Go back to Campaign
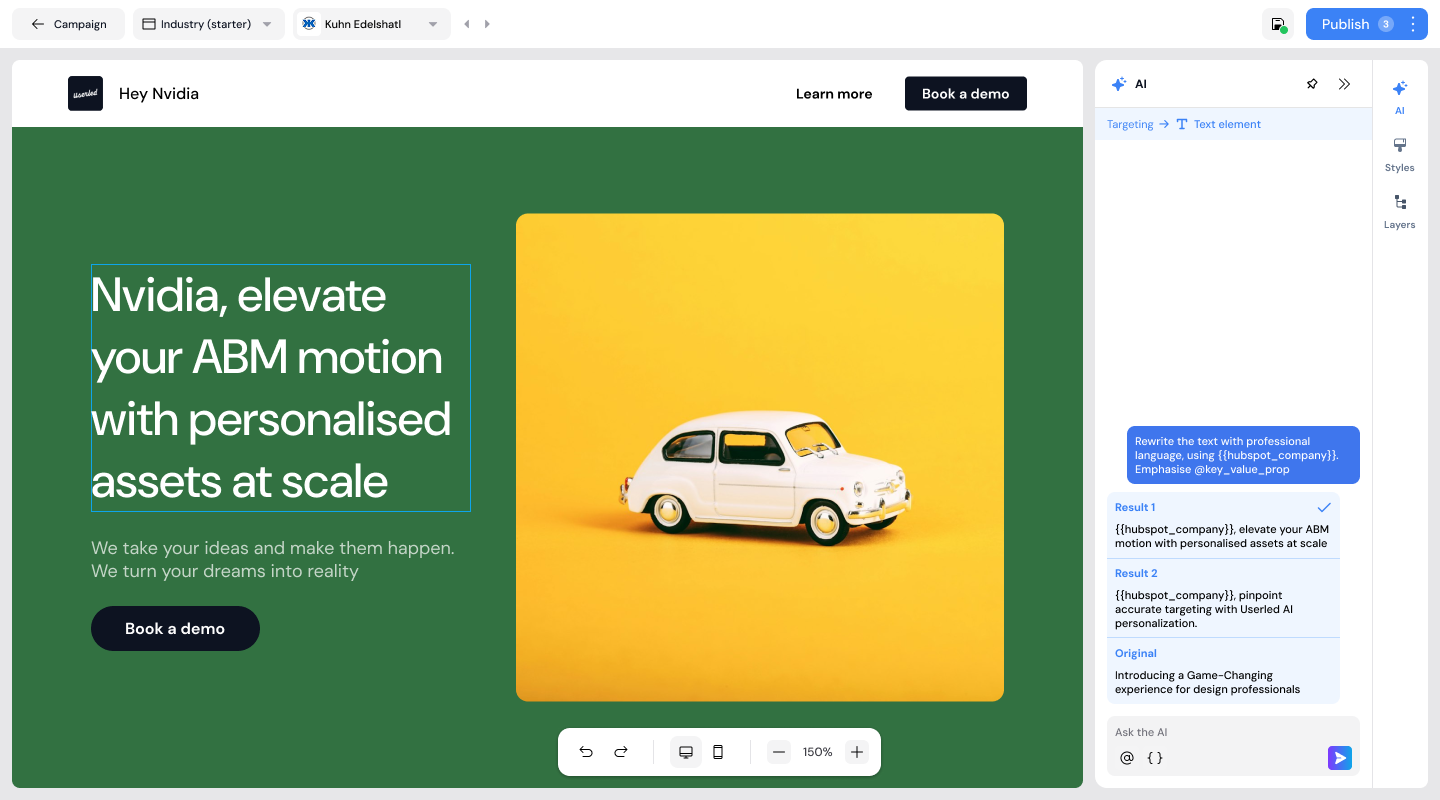The width and height of the screenshot is (1440, 800). [68, 24]
